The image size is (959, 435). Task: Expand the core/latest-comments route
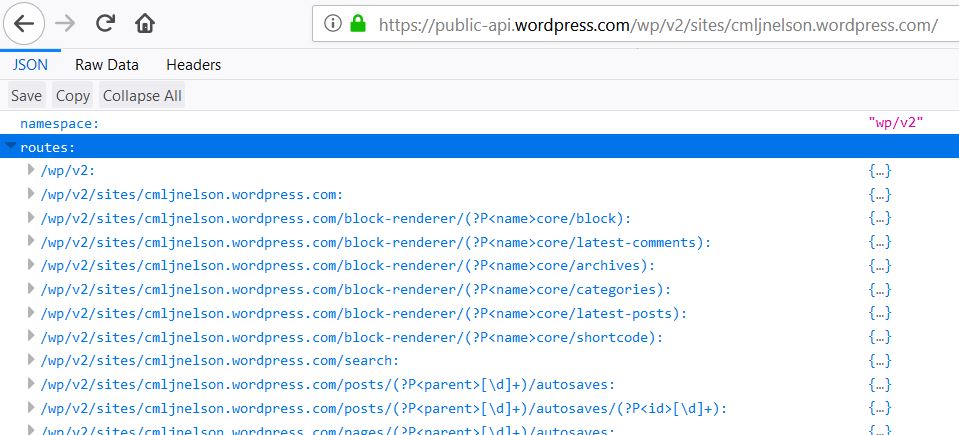tap(31, 241)
